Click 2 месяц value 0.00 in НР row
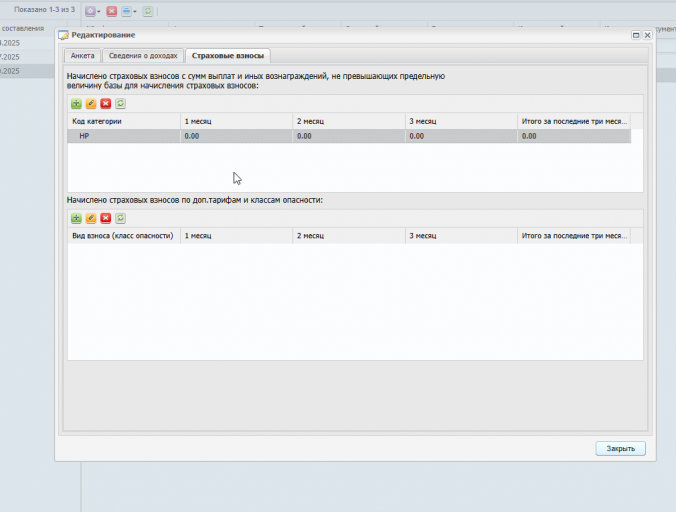Viewport: 676px width, 512px height. pos(349,136)
